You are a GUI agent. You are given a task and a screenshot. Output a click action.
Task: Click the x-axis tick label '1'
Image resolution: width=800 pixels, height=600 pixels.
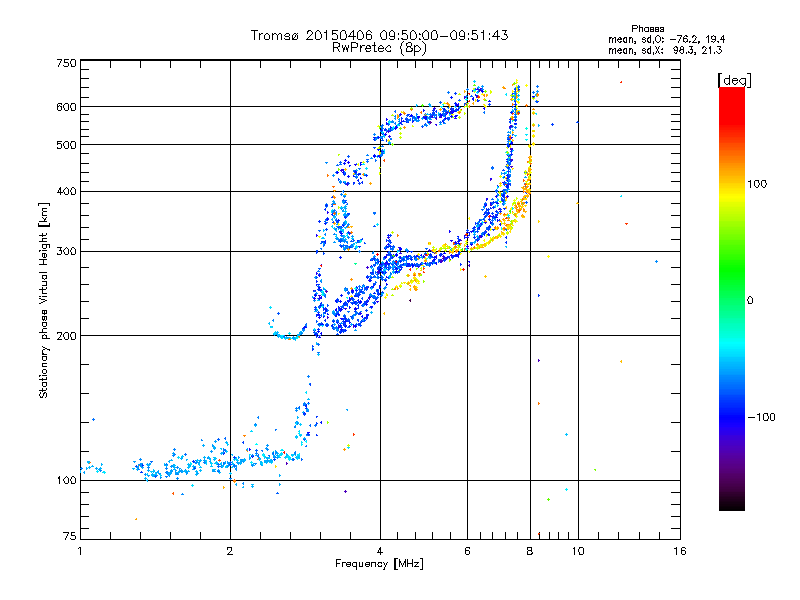click(80, 551)
